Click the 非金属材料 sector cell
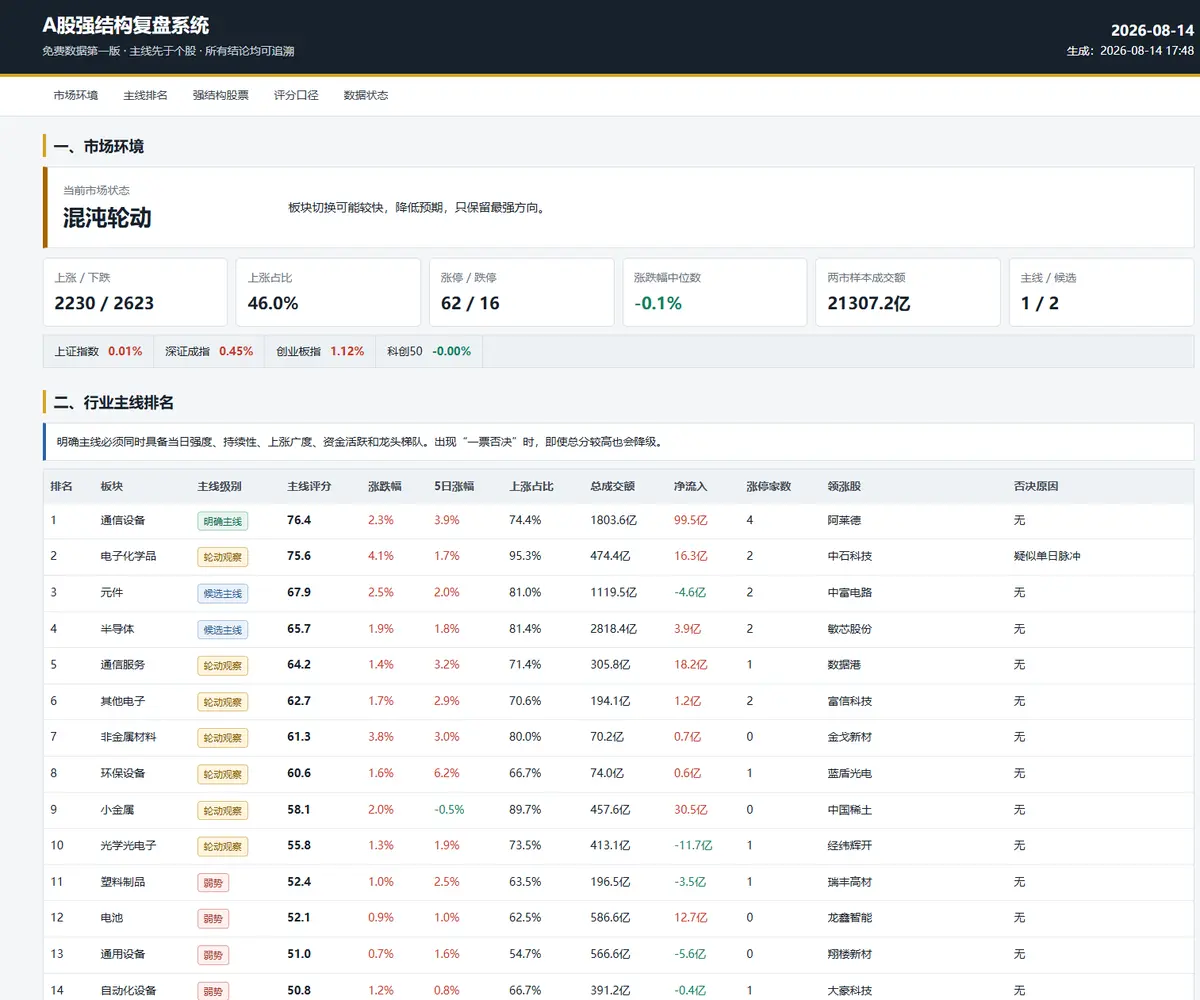The height and width of the screenshot is (1000, 1200). pos(129,737)
